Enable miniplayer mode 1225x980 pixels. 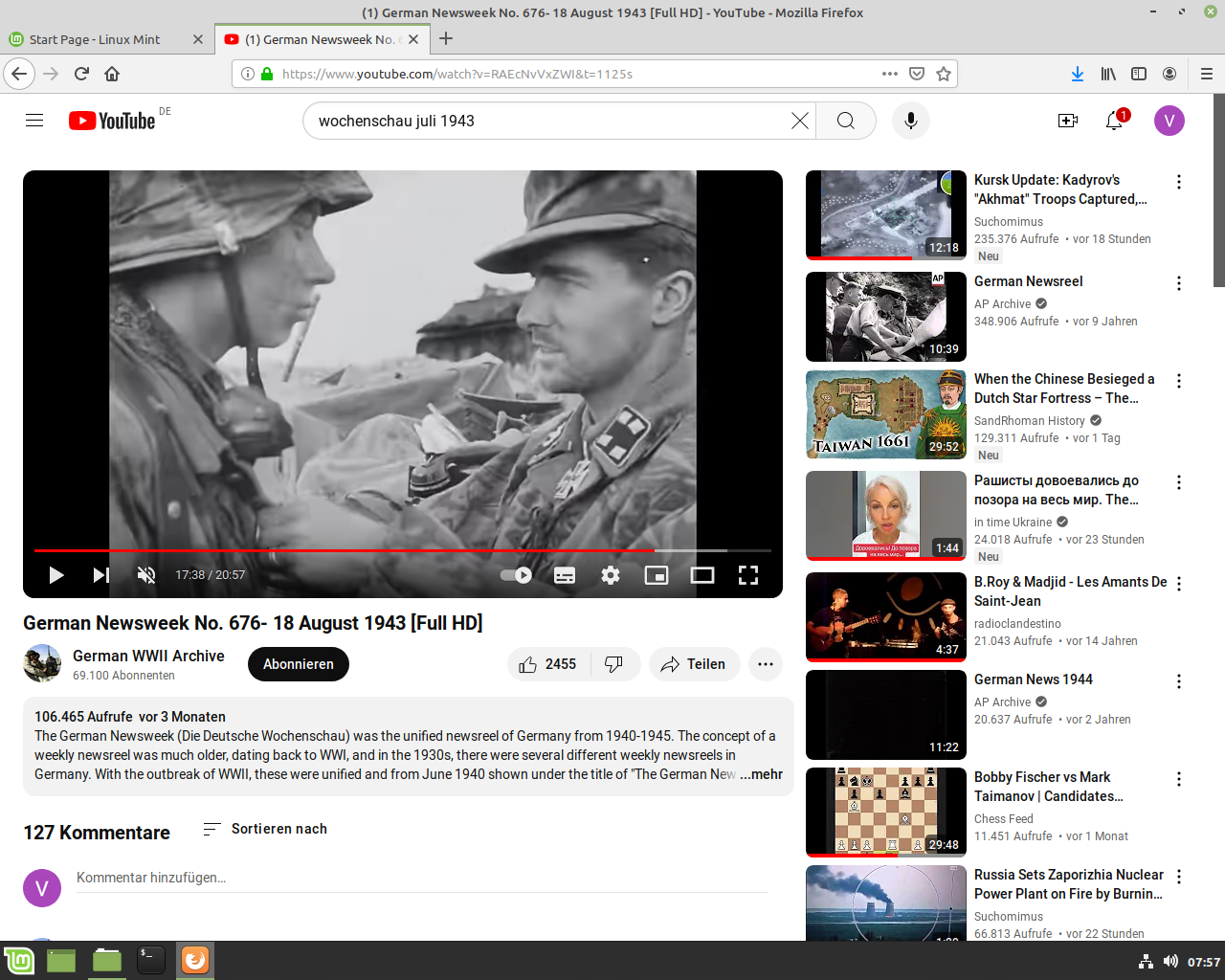pos(657,575)
